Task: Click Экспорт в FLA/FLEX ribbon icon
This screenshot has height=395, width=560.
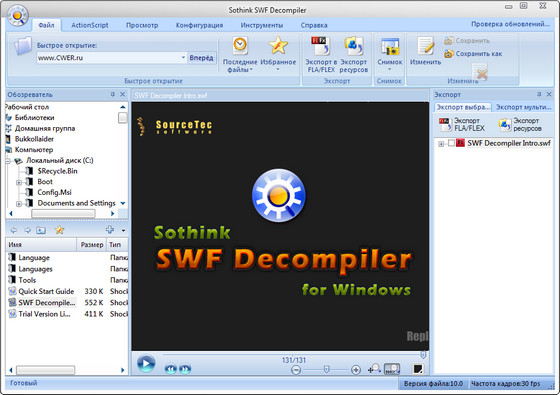Action: tap(320, 45)
